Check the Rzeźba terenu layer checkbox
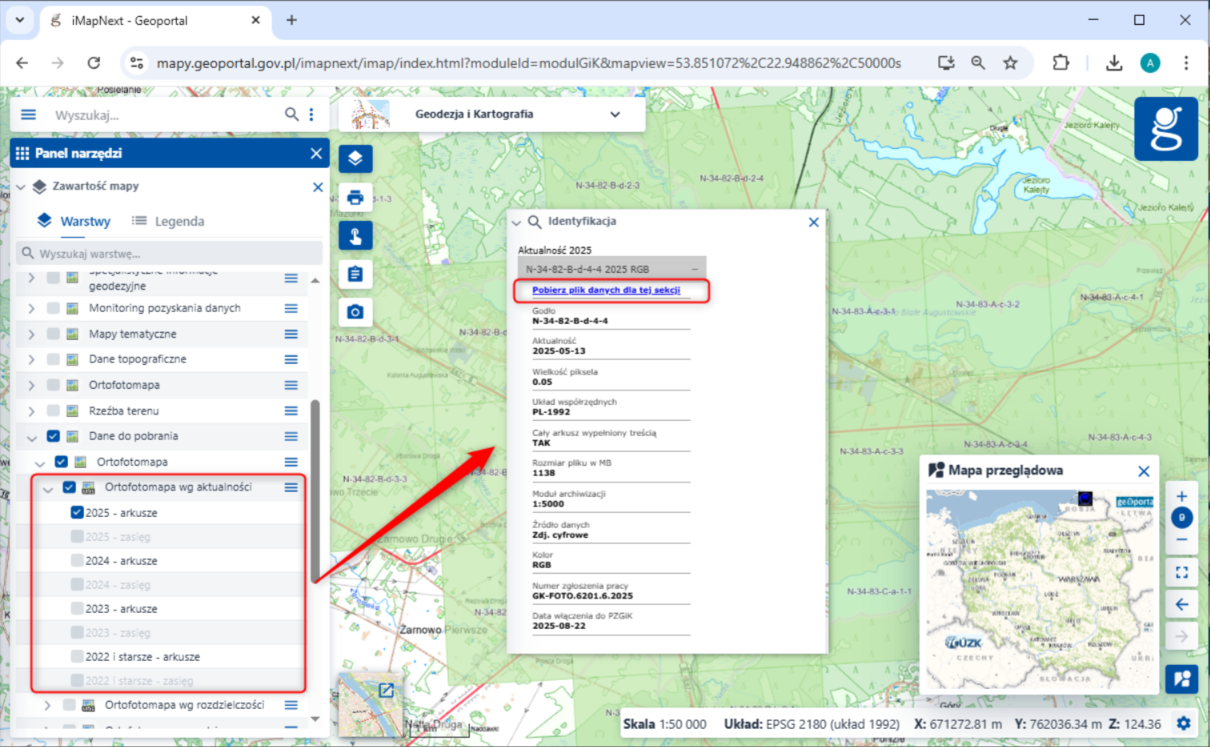Viewport: 1210px width, 747px height. [x=53, y=411]
